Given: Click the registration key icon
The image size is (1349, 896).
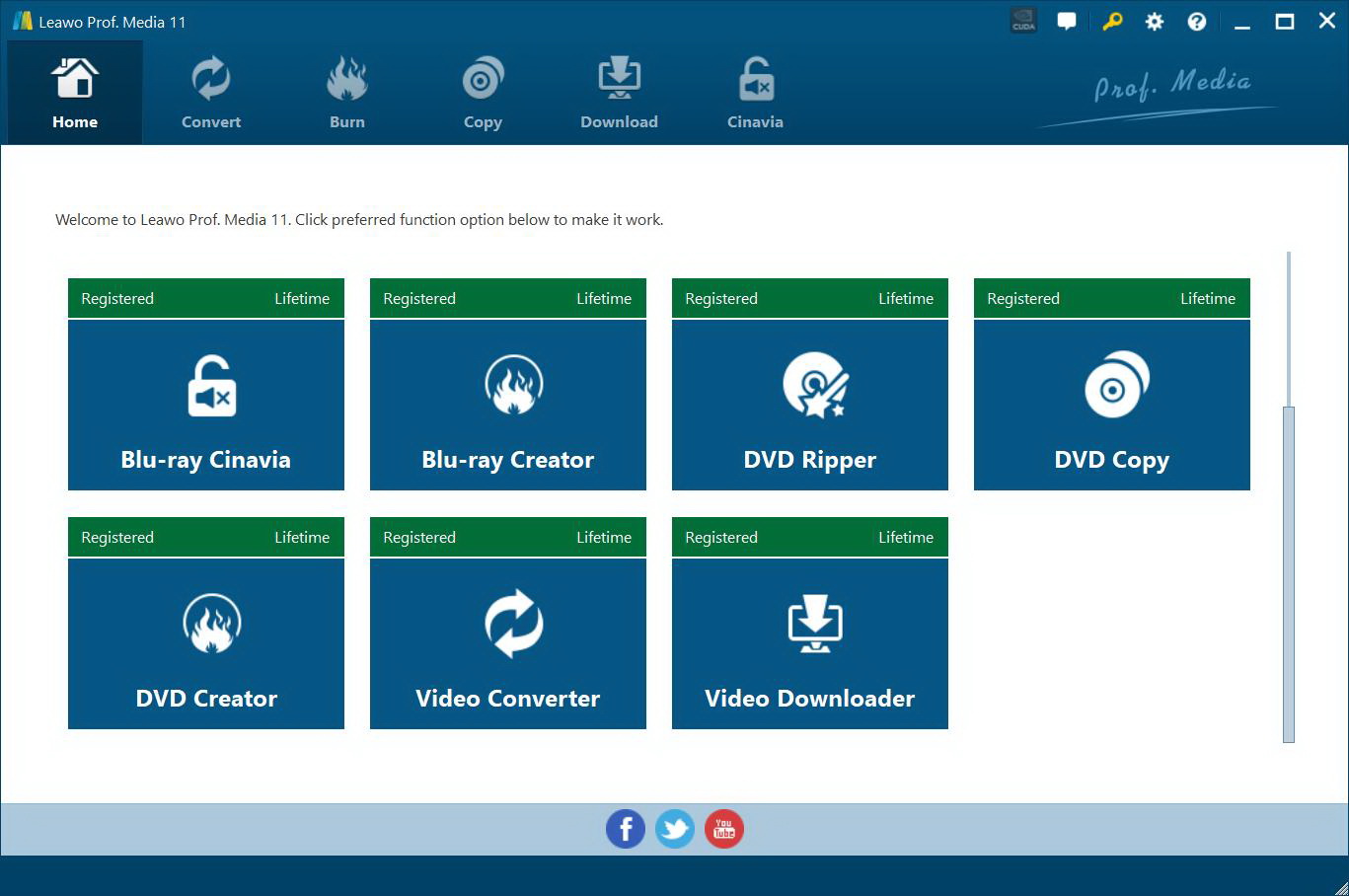Looking at the screenshot, I should (x=1111, y=21).
